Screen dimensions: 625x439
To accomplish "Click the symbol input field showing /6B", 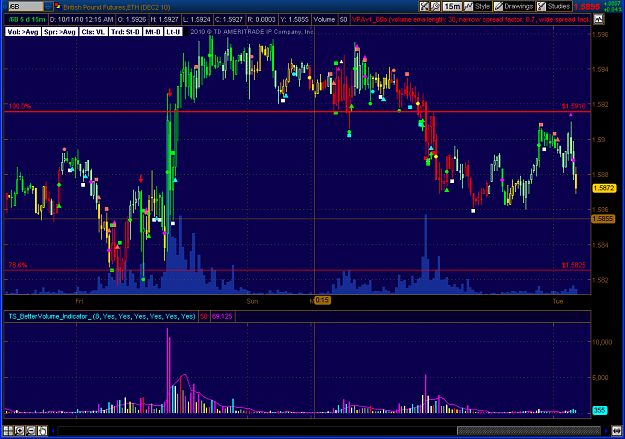I will click(26, 6).
